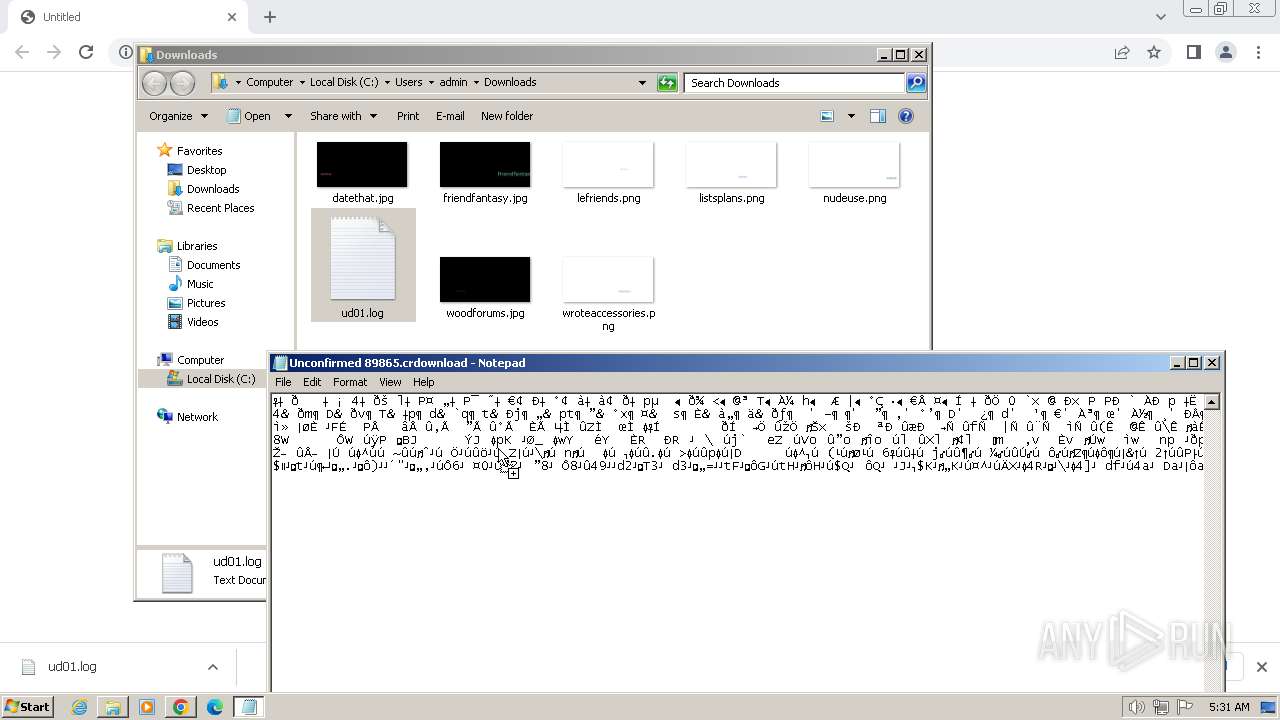1280x720 pixels.
Task: Click the Explorer Back arrow button
Action: pyautogui.click(x=154, y=83)
